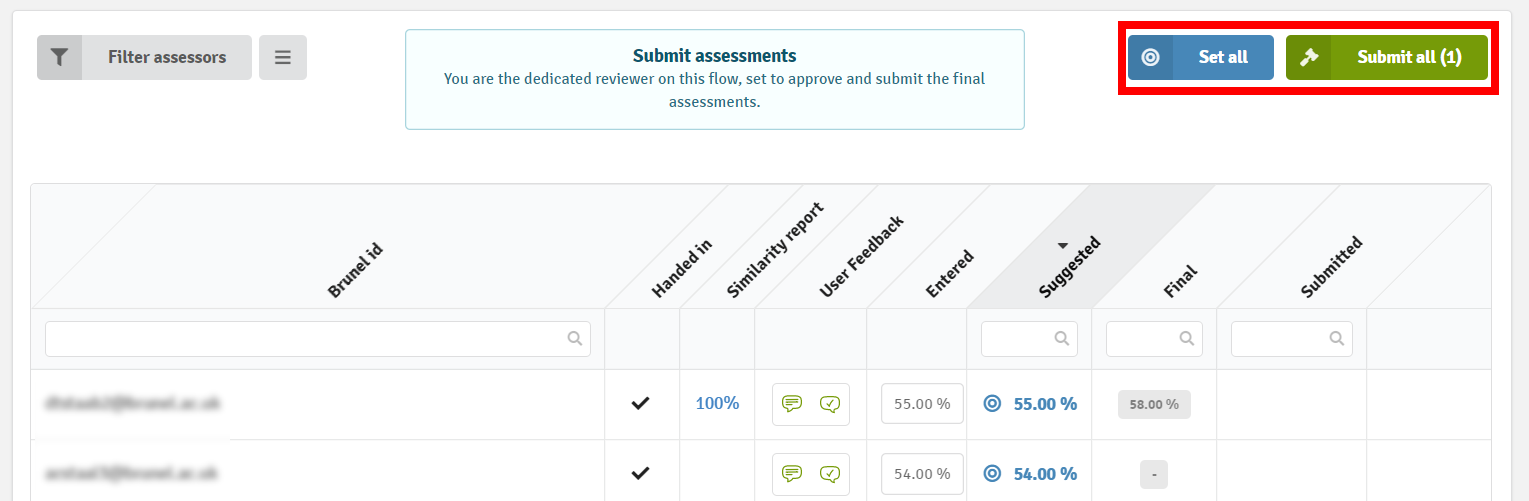
Task: Click target icon beside 54.00 % suggested
Action: pyautogui.click(x=992, y=474)
